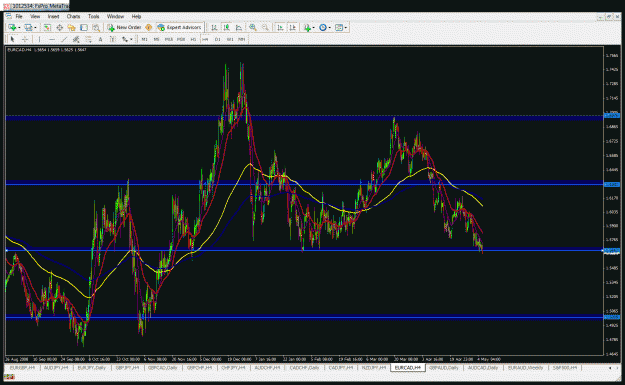Image resolution: width=625 pixels, height=385 pixels.
Task: Open the Charts menu
Action: 73,16
